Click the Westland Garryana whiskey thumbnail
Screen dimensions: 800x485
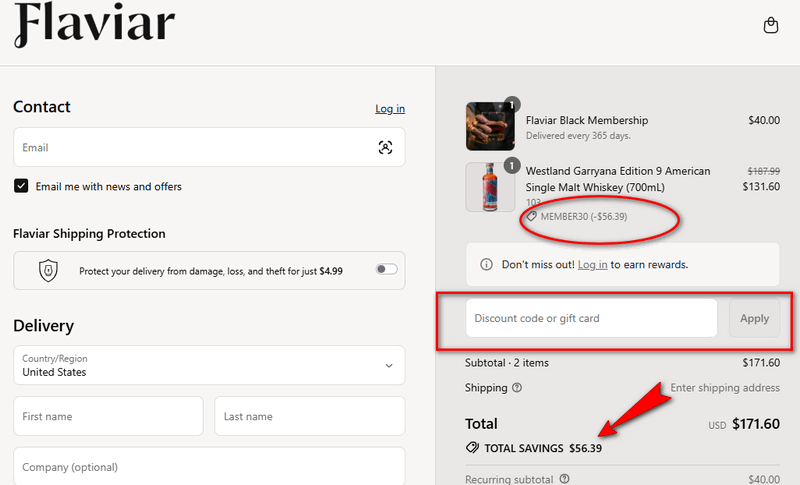point(490,187)
